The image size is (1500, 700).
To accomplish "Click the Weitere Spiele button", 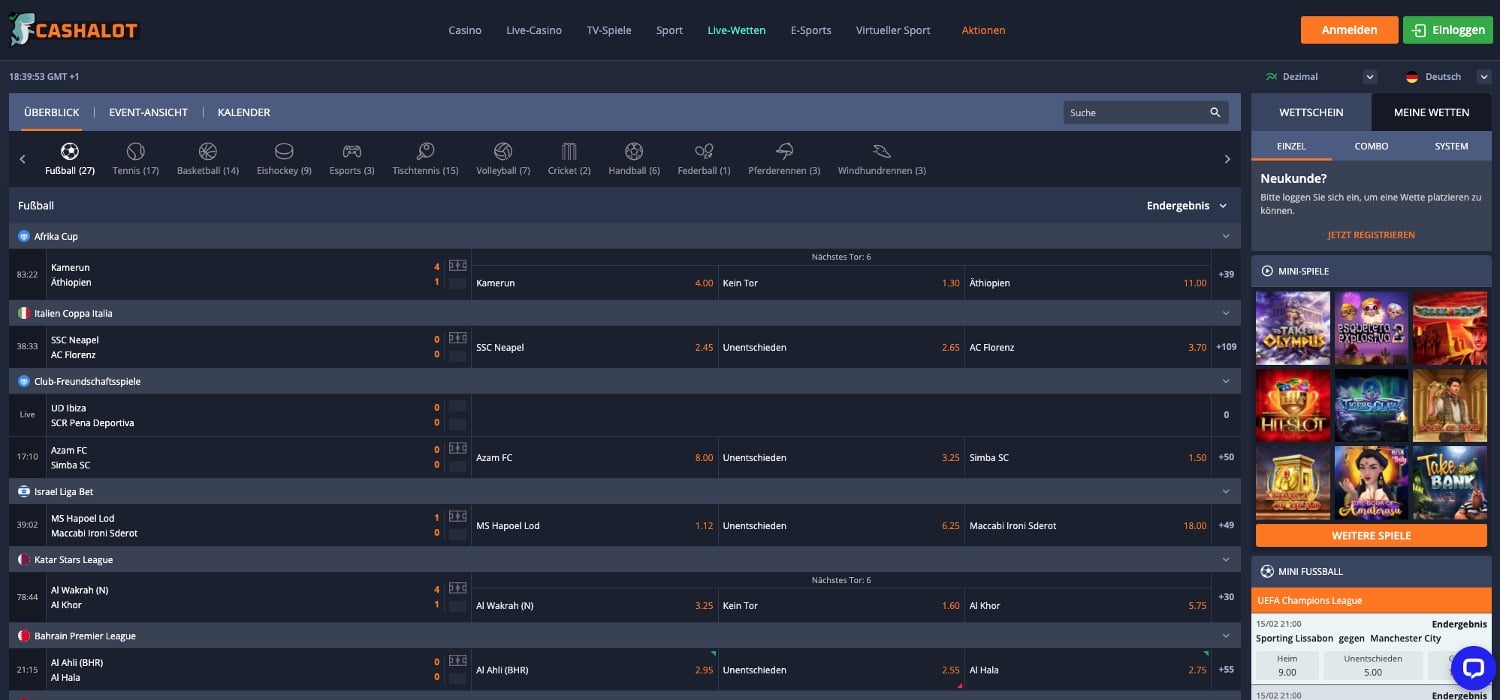I will tap(1371, 536).
